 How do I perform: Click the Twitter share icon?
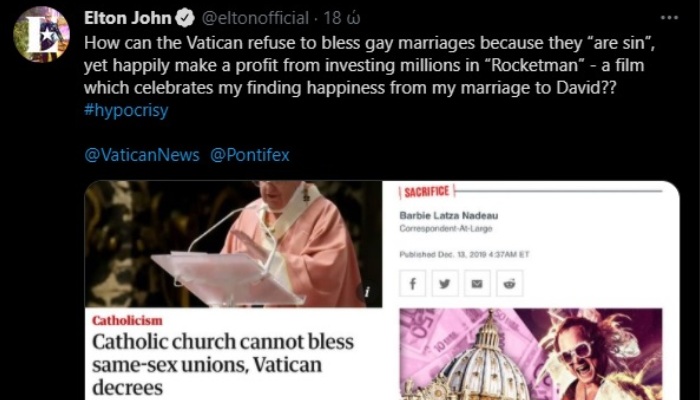tap(445, 283)
